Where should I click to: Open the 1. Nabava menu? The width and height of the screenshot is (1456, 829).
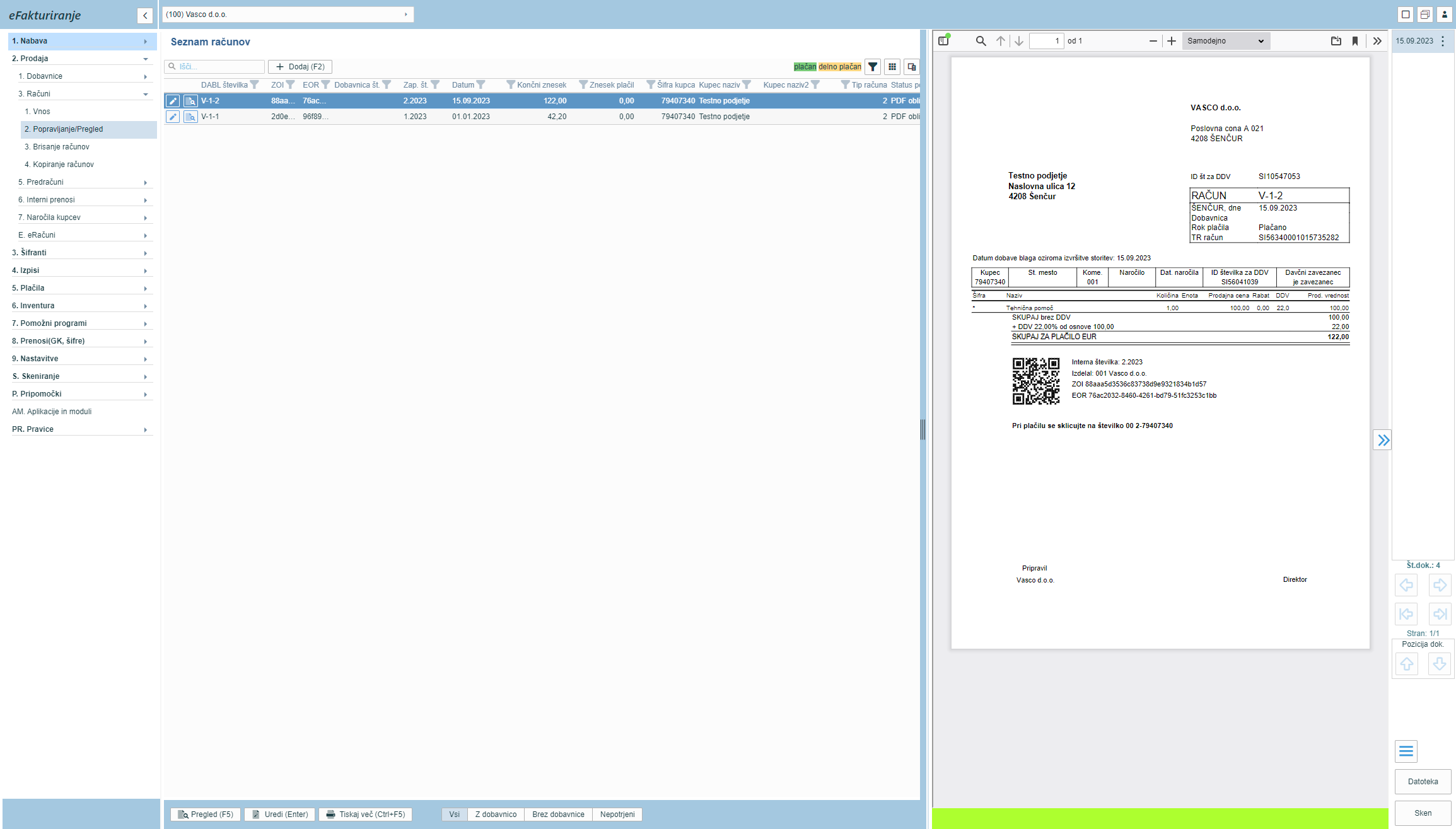[x=82, y=41]
